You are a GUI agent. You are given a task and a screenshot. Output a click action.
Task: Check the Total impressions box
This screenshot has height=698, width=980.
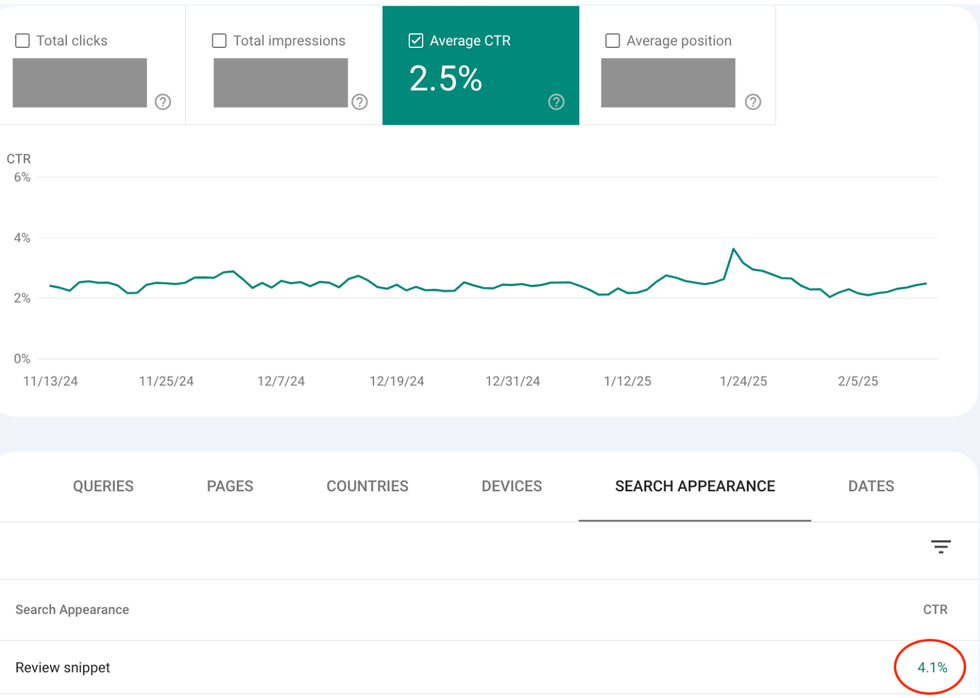point(219,40)
